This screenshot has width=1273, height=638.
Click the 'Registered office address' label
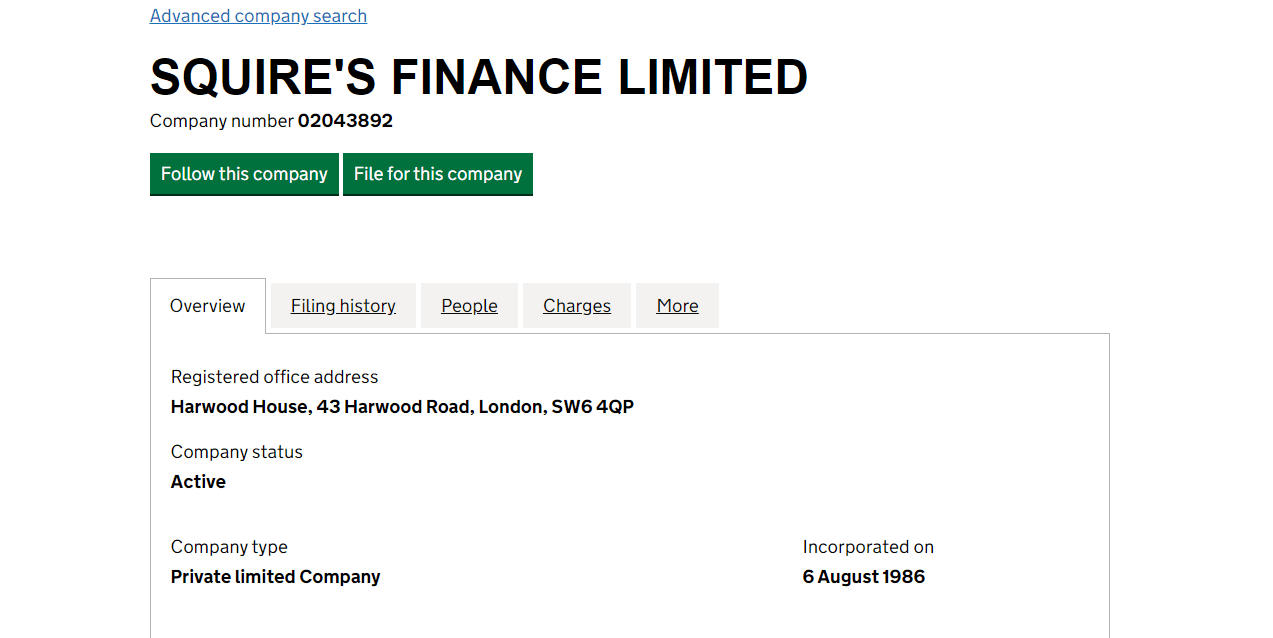[x=274, y=377]
